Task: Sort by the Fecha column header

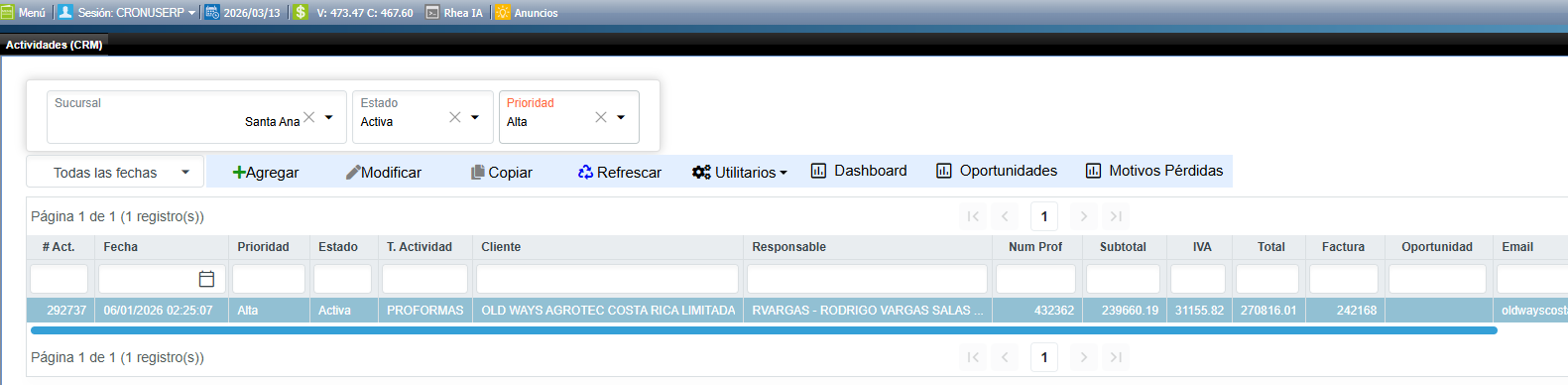Action: point(162,247)
